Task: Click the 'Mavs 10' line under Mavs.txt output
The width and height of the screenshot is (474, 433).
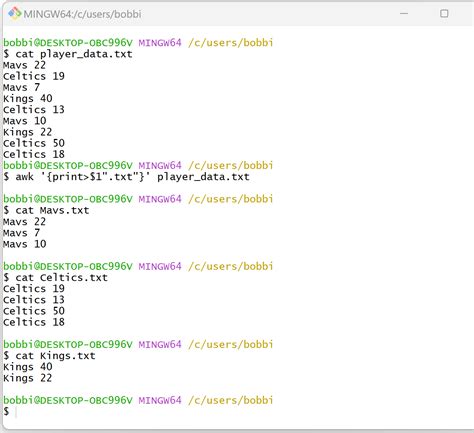Action: [x=25, y=244]
